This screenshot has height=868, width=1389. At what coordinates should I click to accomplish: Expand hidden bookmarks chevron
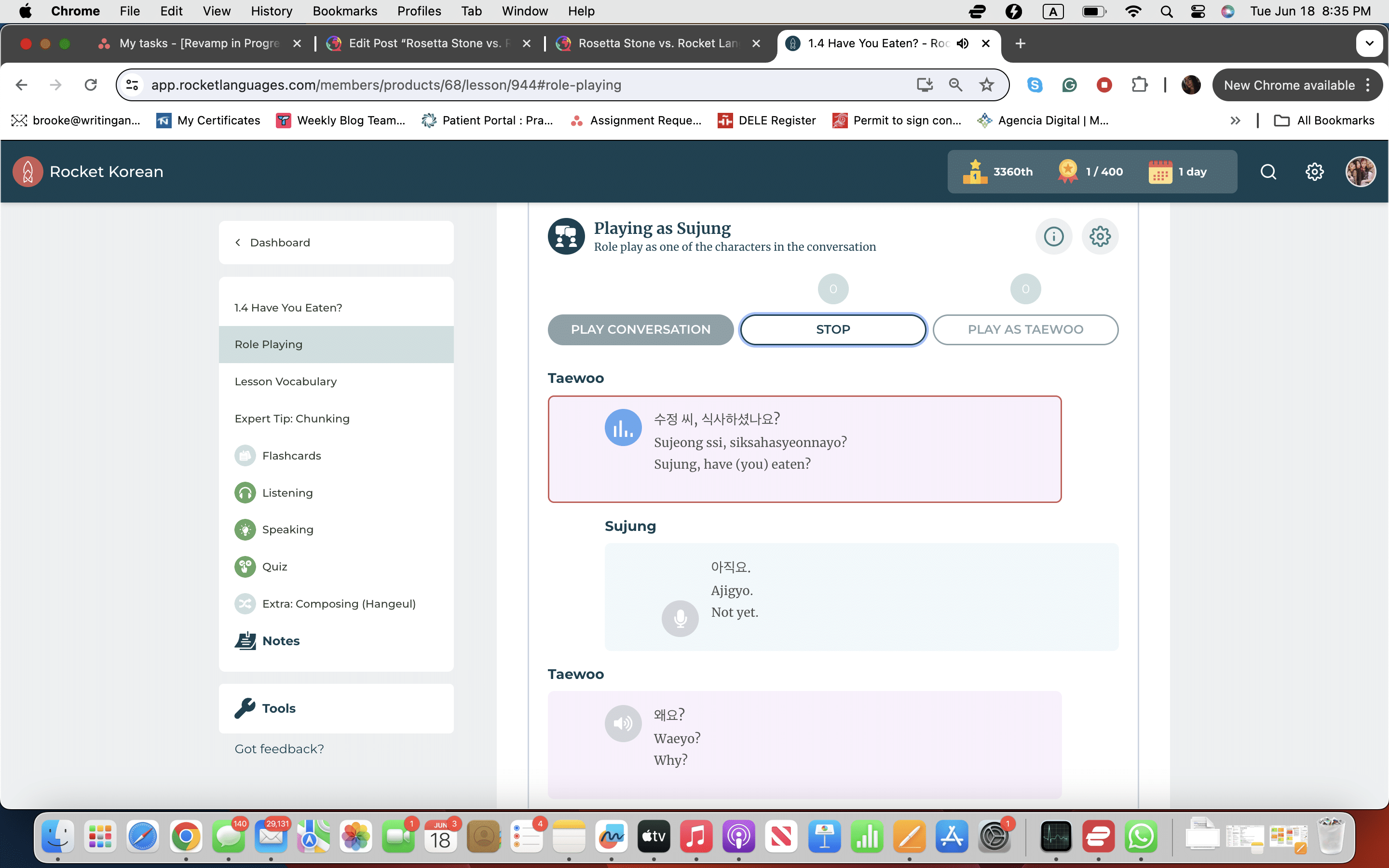(x=1235, y=121)
